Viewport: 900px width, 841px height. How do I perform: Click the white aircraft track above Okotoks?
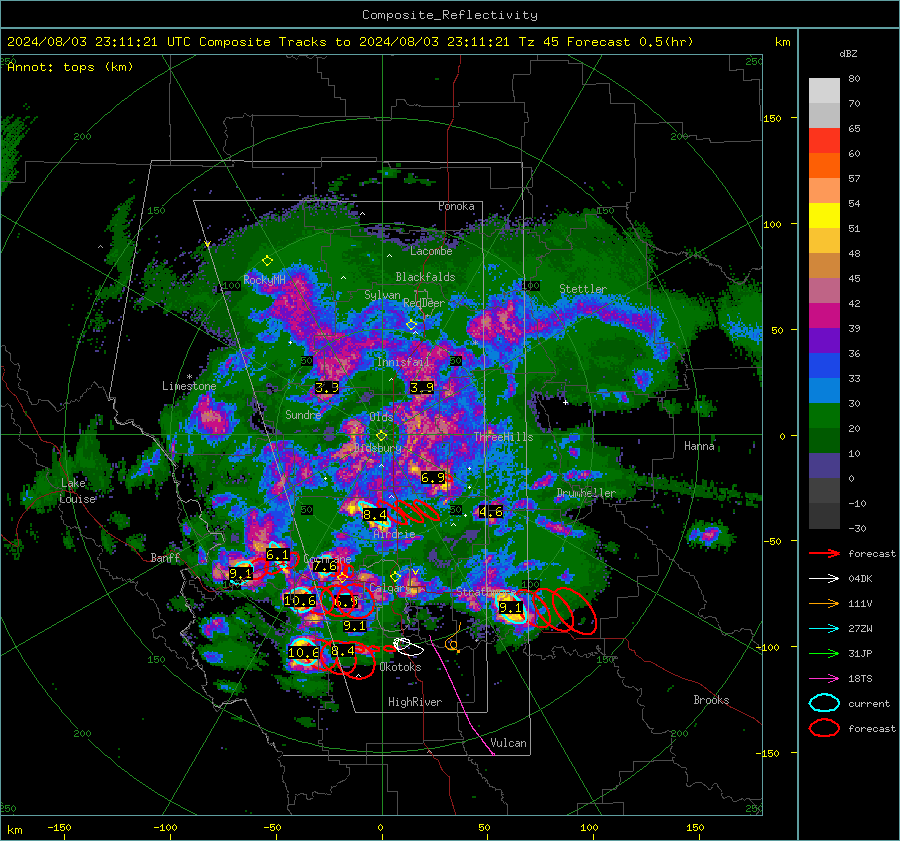click(x=408, y=646)
